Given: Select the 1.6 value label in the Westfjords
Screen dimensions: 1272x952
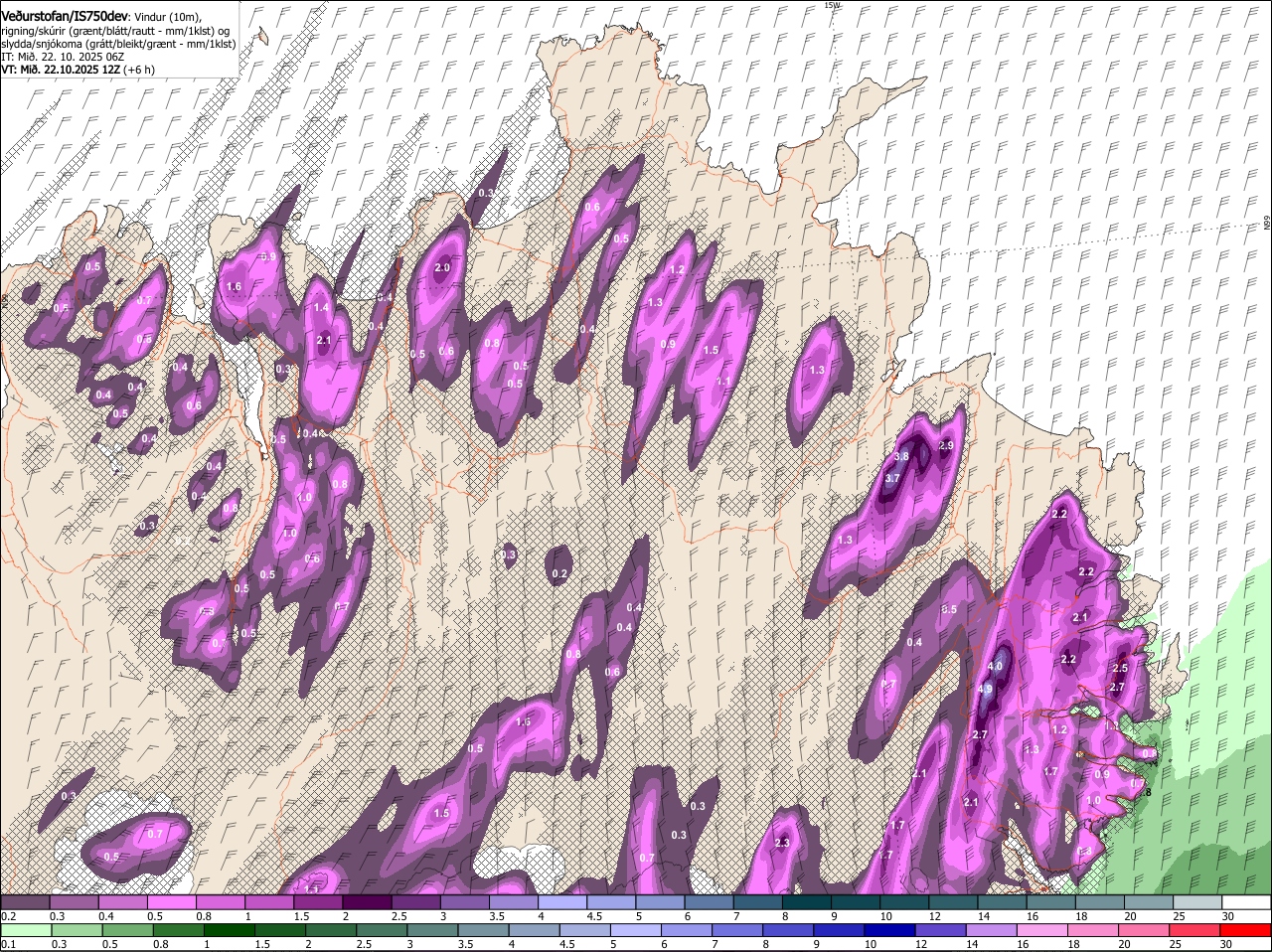Looking at the screenshot, I should 235,286.
